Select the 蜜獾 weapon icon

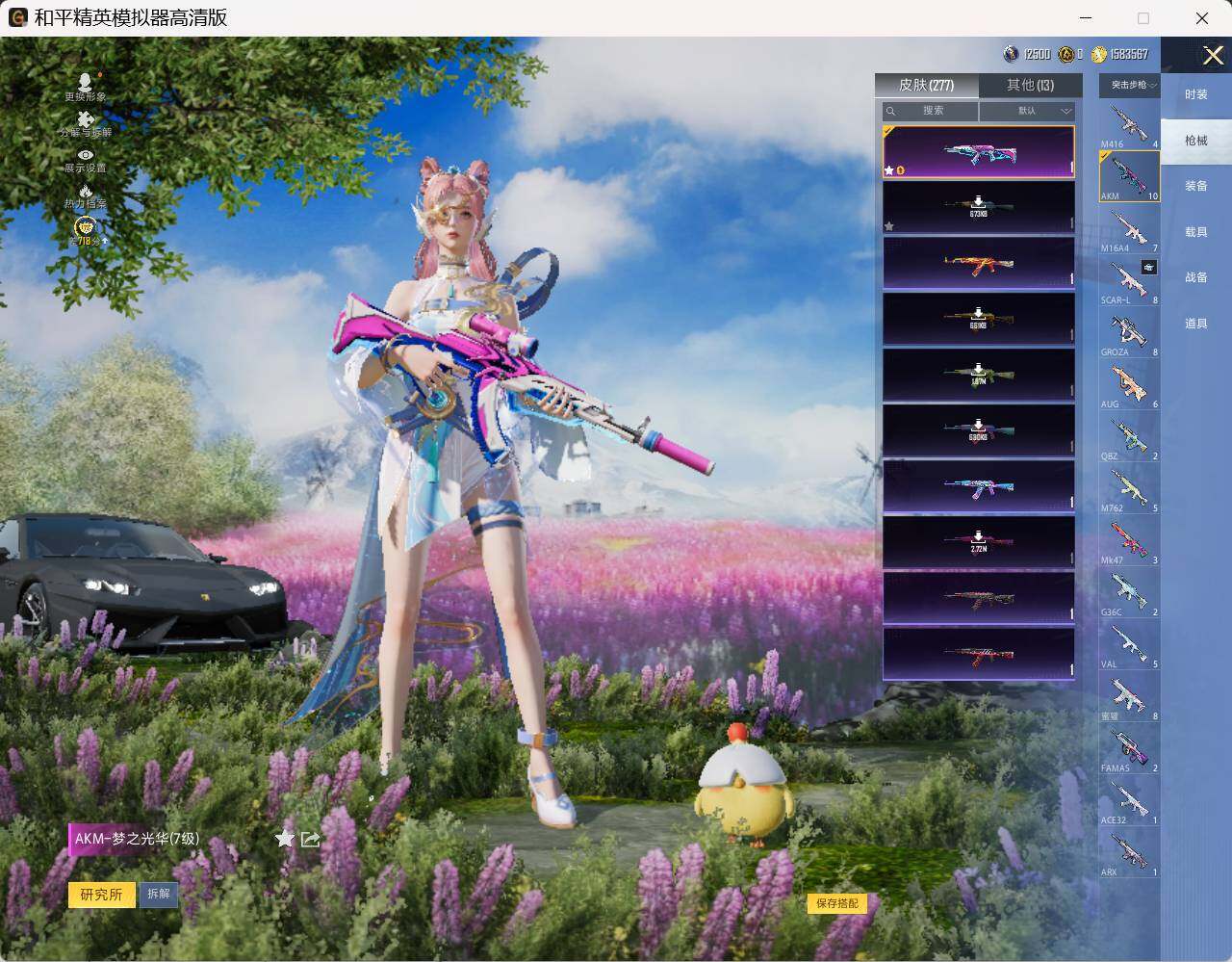coord(1130,696)
